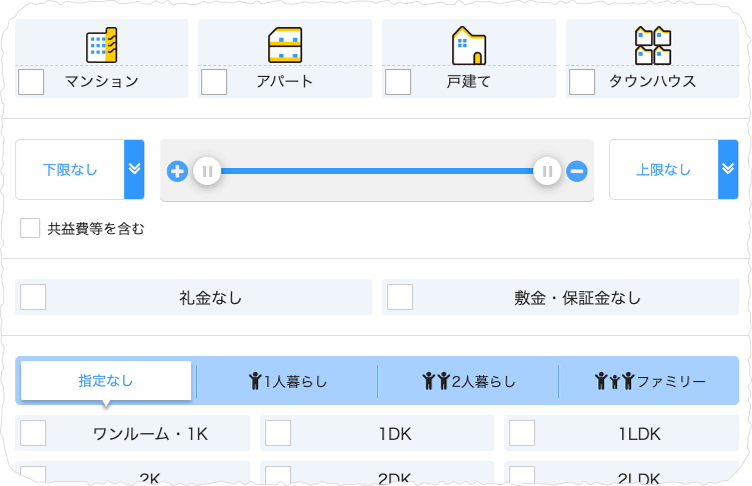Click the マンション building icon

coord(102,45)
